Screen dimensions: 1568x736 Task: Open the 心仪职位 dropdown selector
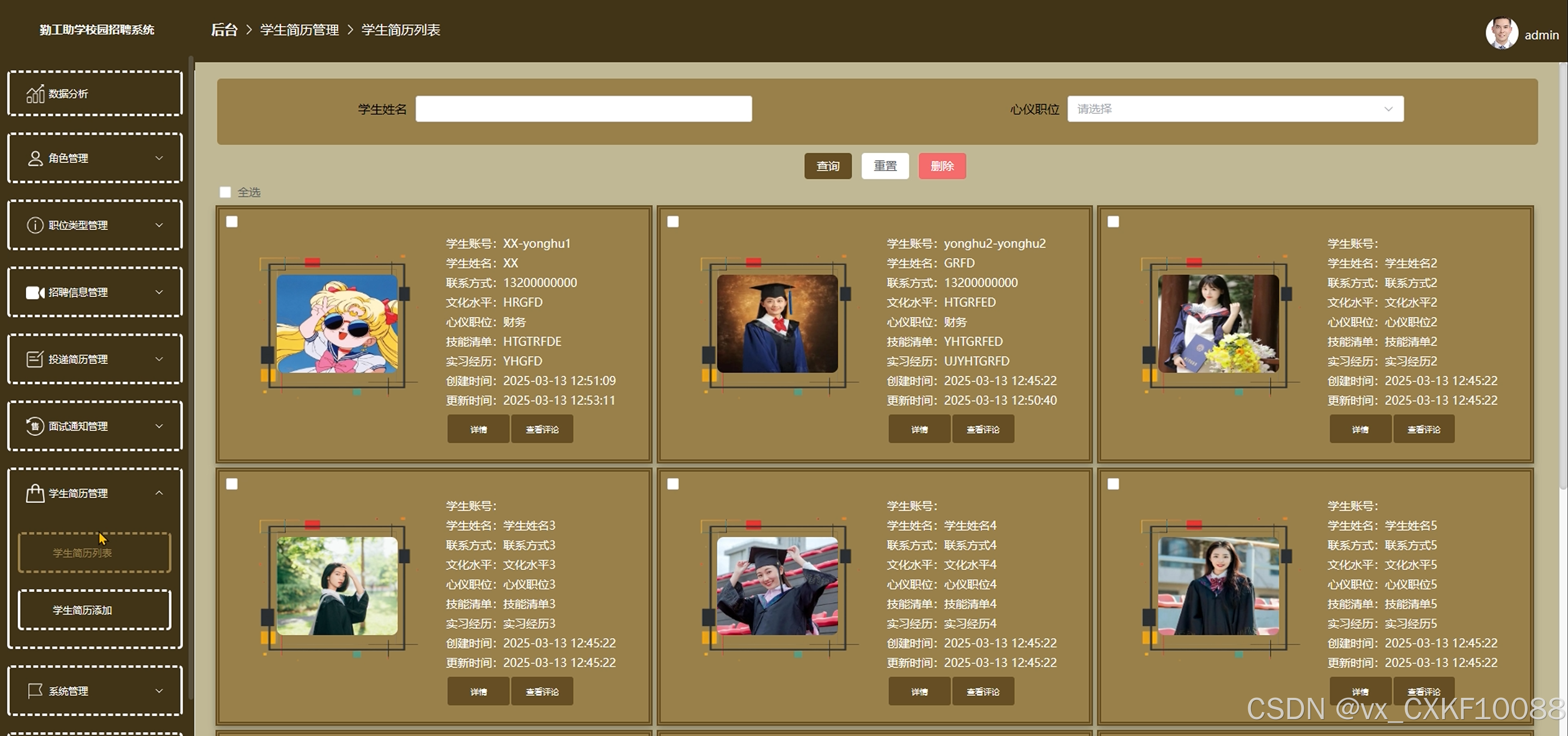pyautogui.click(x=1235, y=109)
